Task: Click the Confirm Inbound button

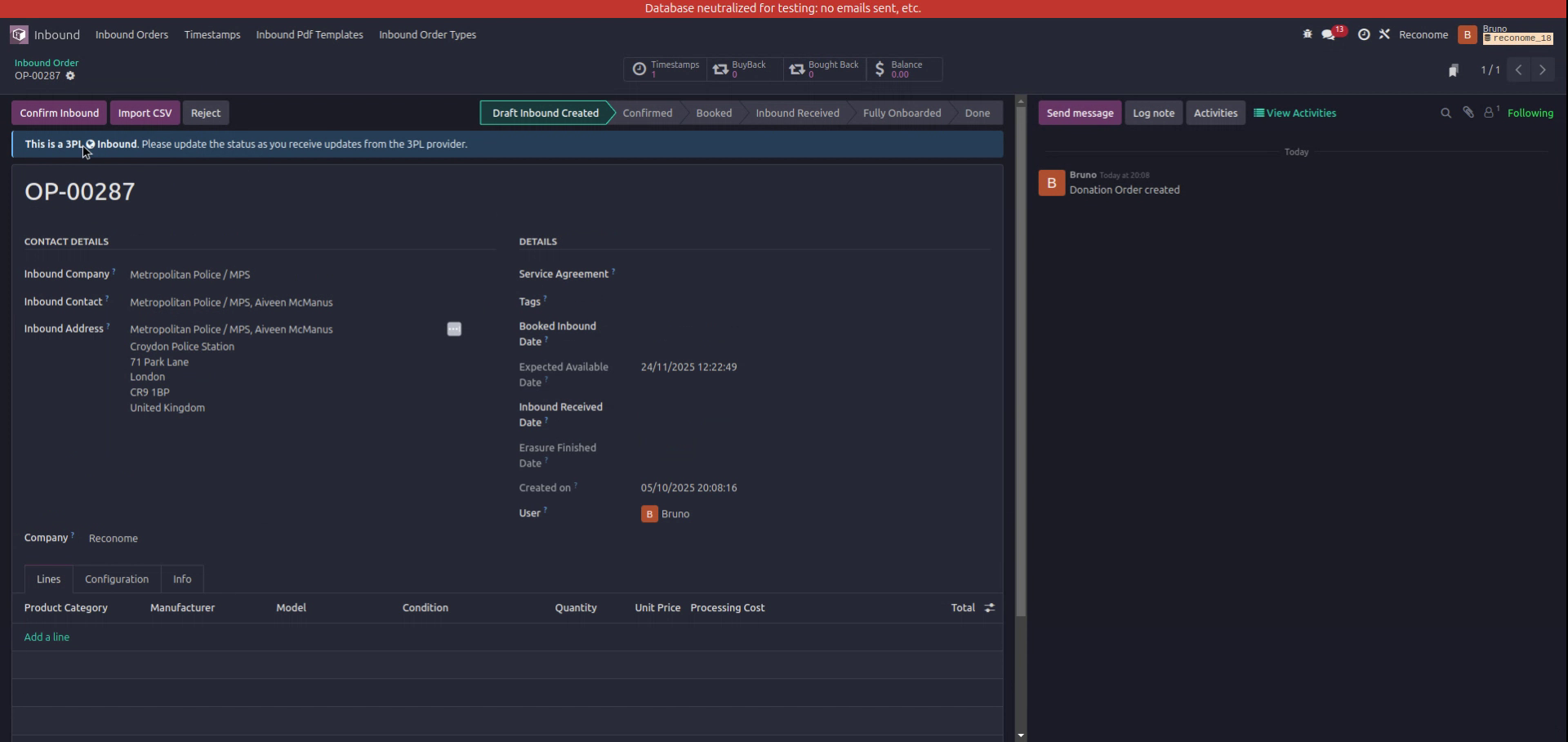Action: [x=58, y=112]
